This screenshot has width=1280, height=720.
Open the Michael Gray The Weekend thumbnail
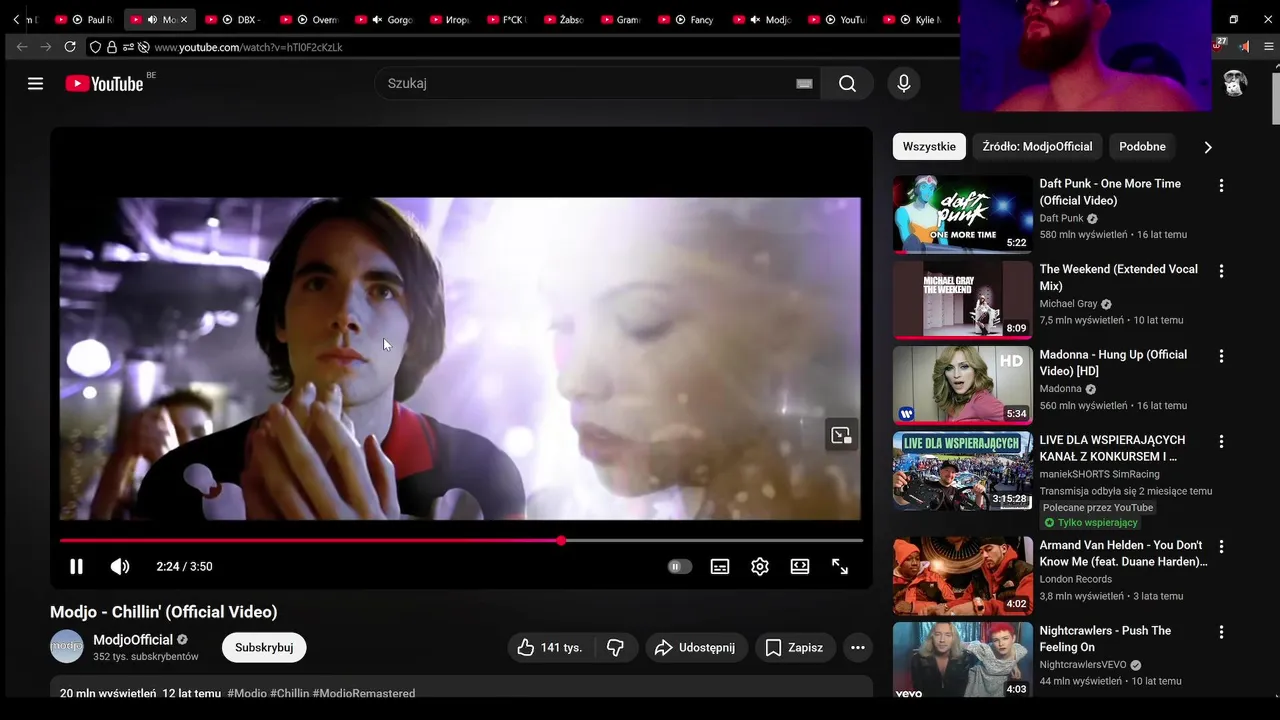click(x=962, y=300)
